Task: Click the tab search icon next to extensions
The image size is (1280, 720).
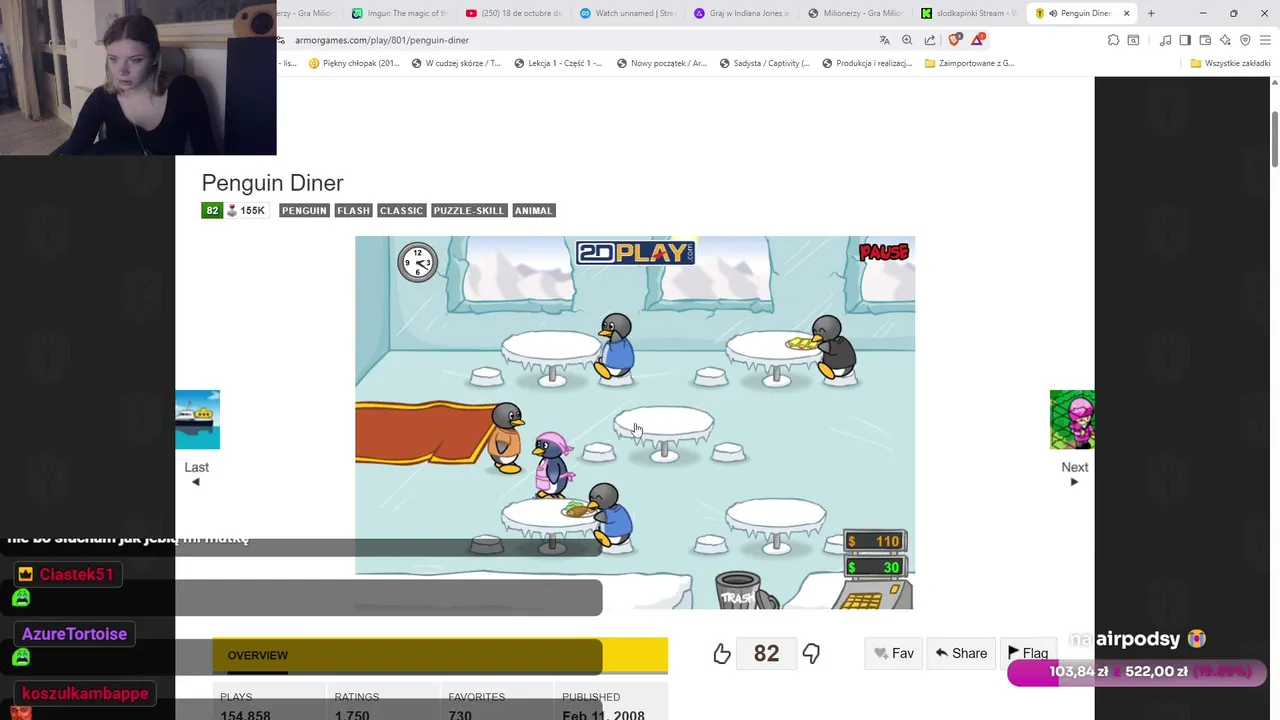Action: [x=1133, y=40]
